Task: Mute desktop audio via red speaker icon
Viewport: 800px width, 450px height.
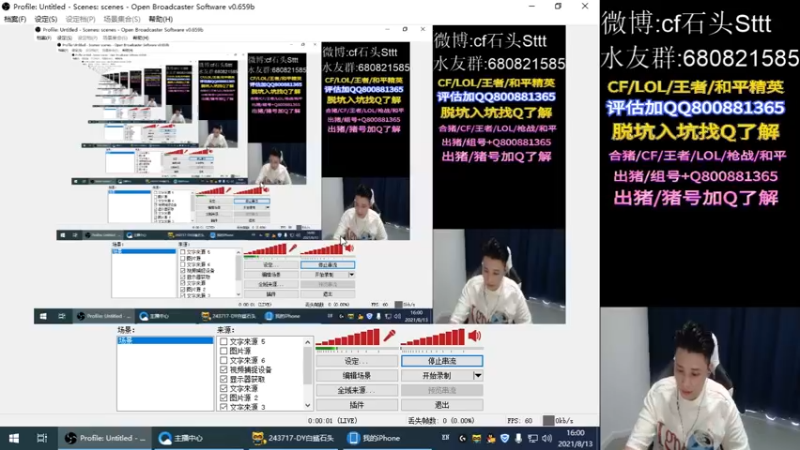Action: (x=474, y=335)
